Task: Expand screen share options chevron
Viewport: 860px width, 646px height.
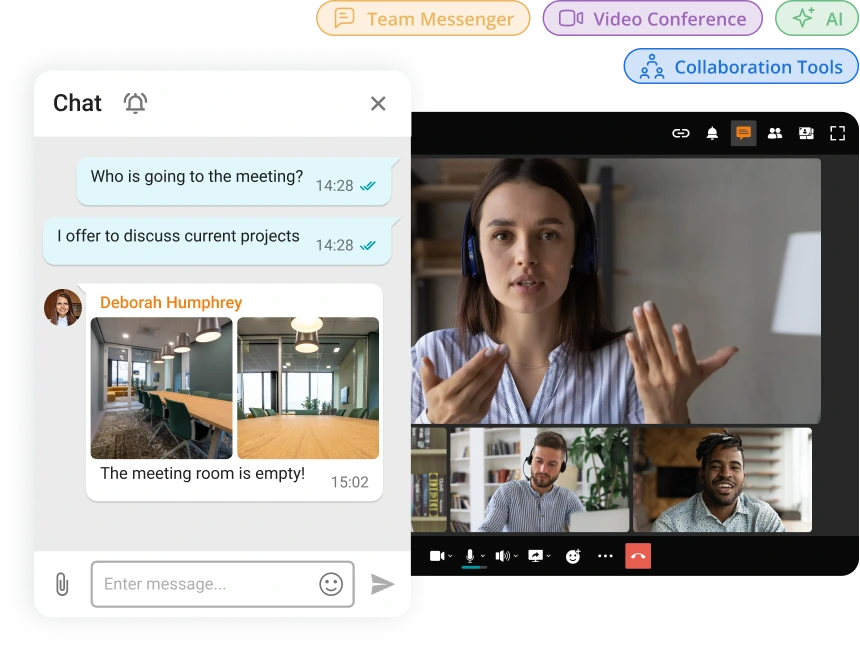Action: tap(548, 556)
